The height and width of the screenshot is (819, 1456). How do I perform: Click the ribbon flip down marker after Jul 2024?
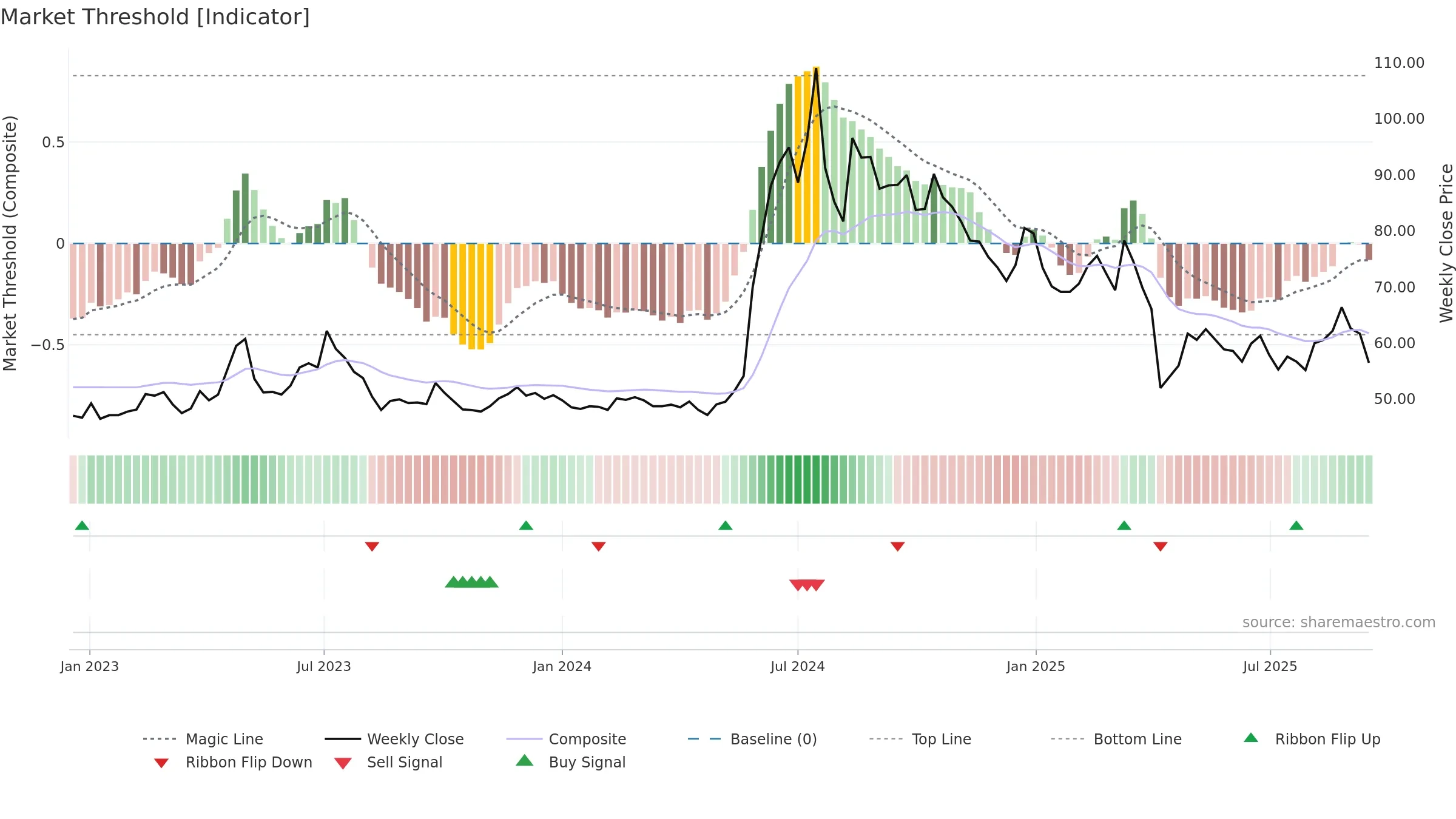tap(898, 547)
